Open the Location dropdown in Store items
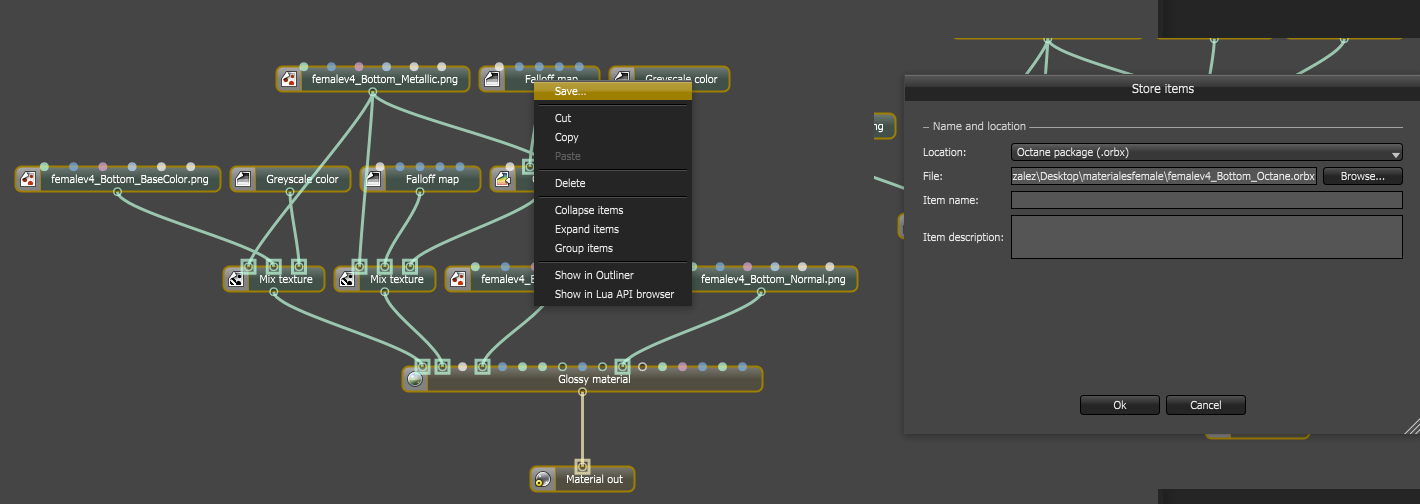 point(1207,153)
